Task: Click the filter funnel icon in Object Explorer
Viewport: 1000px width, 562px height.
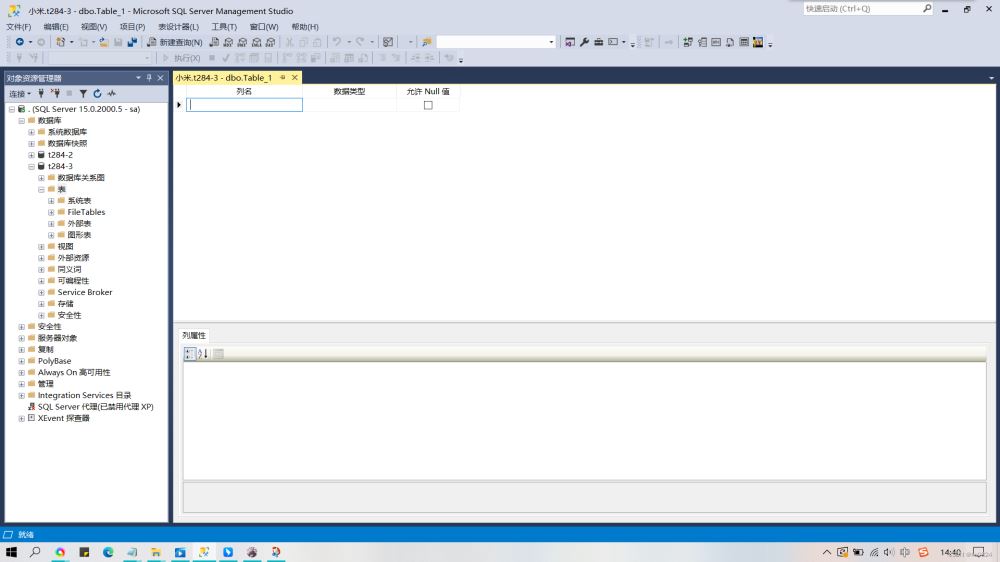Action: (84, 93)
